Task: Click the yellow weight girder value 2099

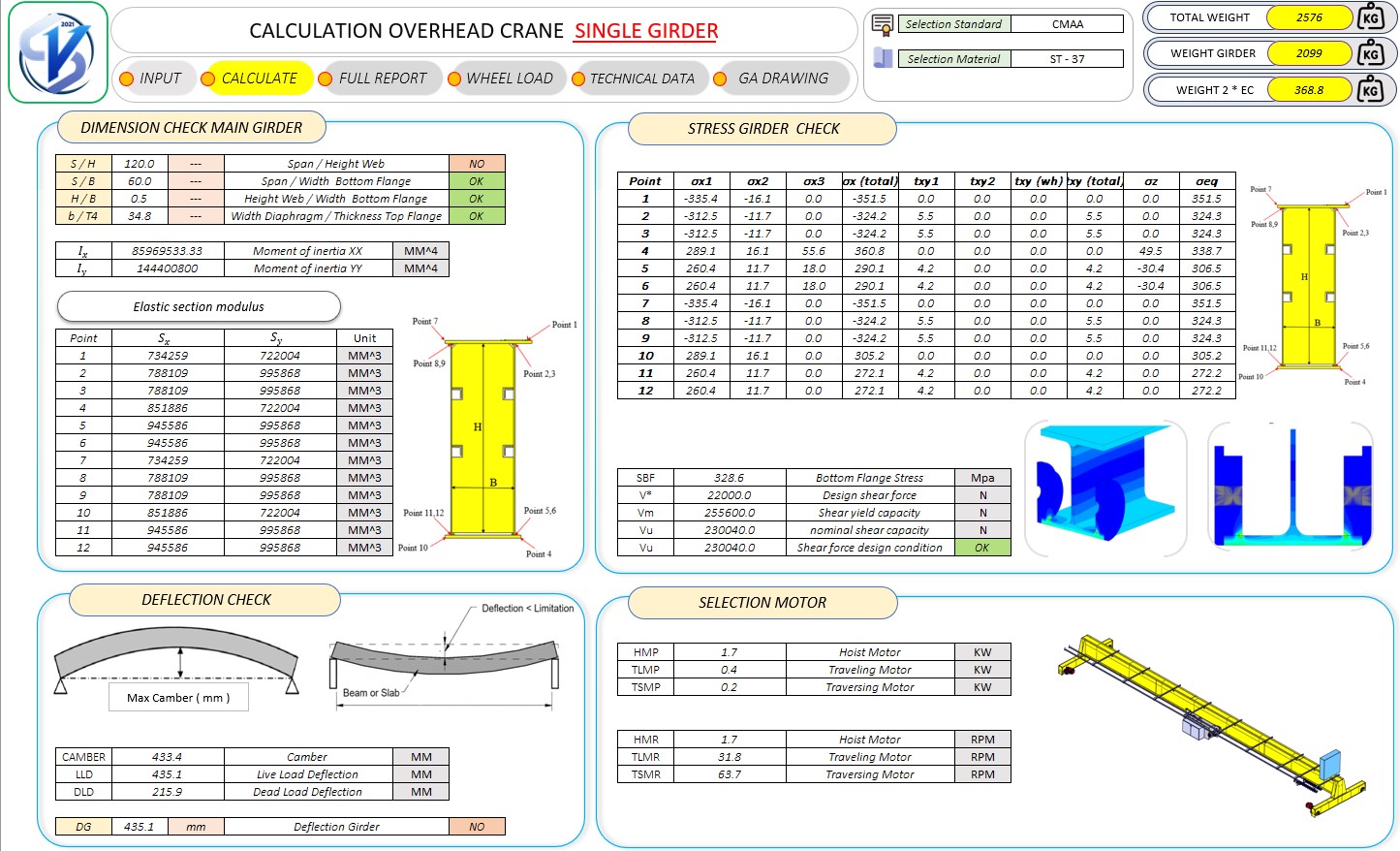Action: point(1309,53)
